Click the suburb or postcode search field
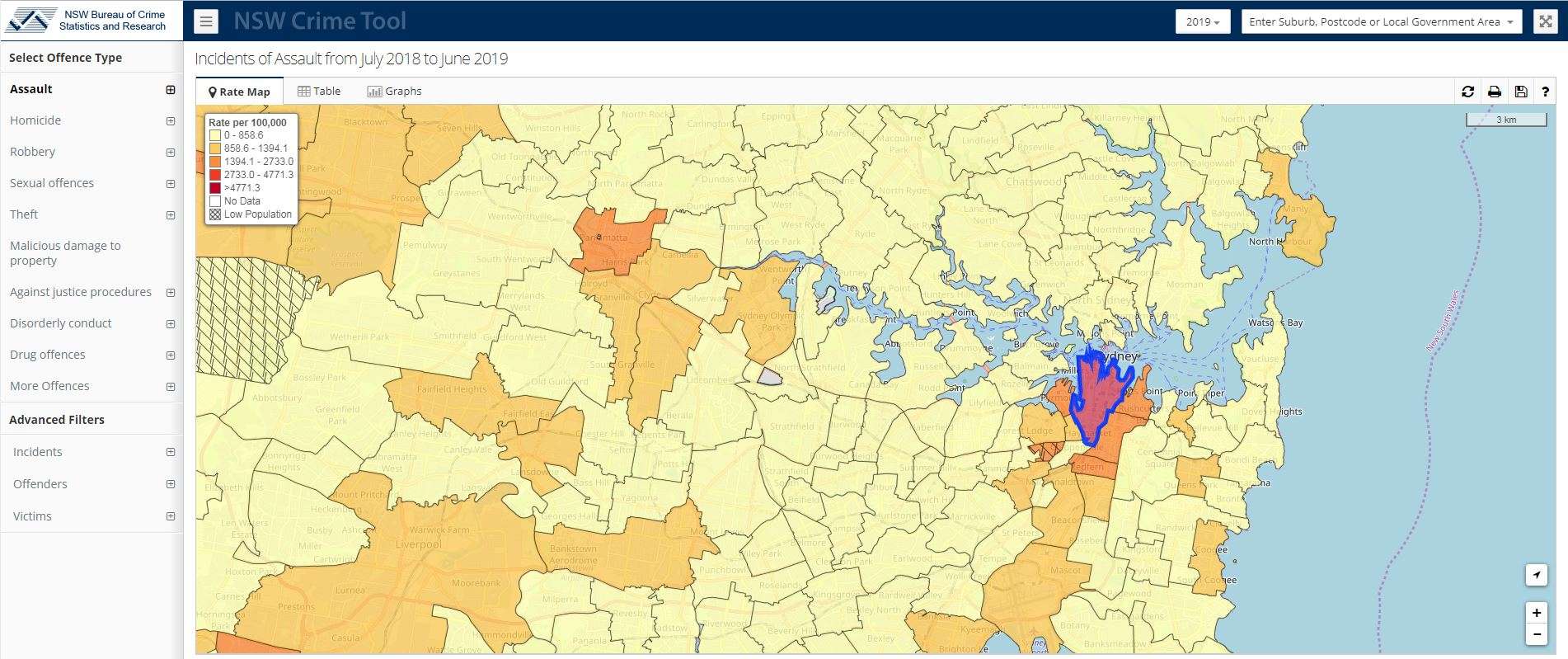The width and height of the screenshot is (1568, 659). [x=1373, y=21]
